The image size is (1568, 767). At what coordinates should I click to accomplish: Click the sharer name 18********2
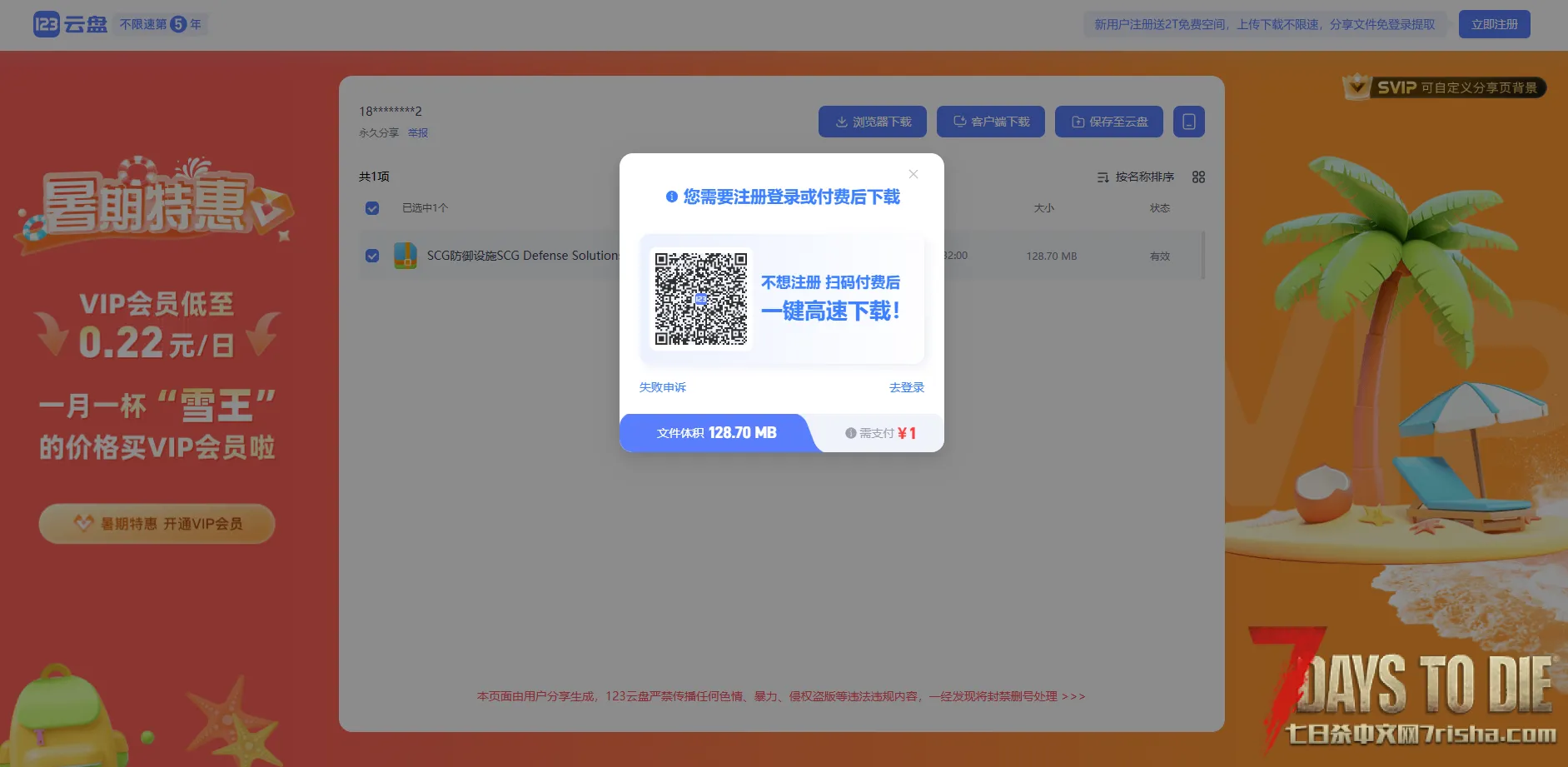pyautogui.click(x=391, y=111)
